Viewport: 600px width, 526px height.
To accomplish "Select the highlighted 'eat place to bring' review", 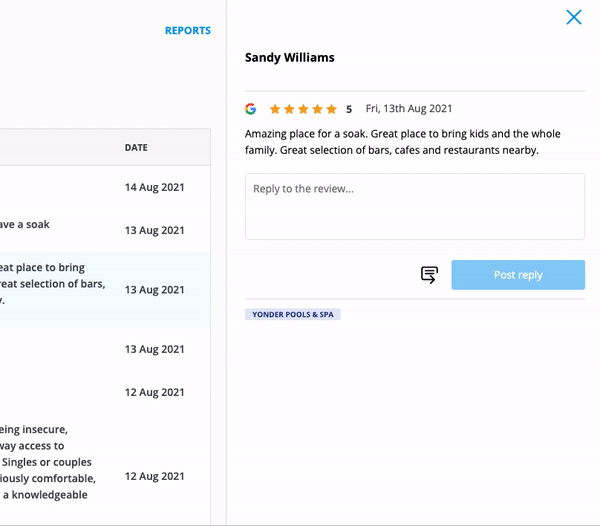I will click(x=105, y=290).
